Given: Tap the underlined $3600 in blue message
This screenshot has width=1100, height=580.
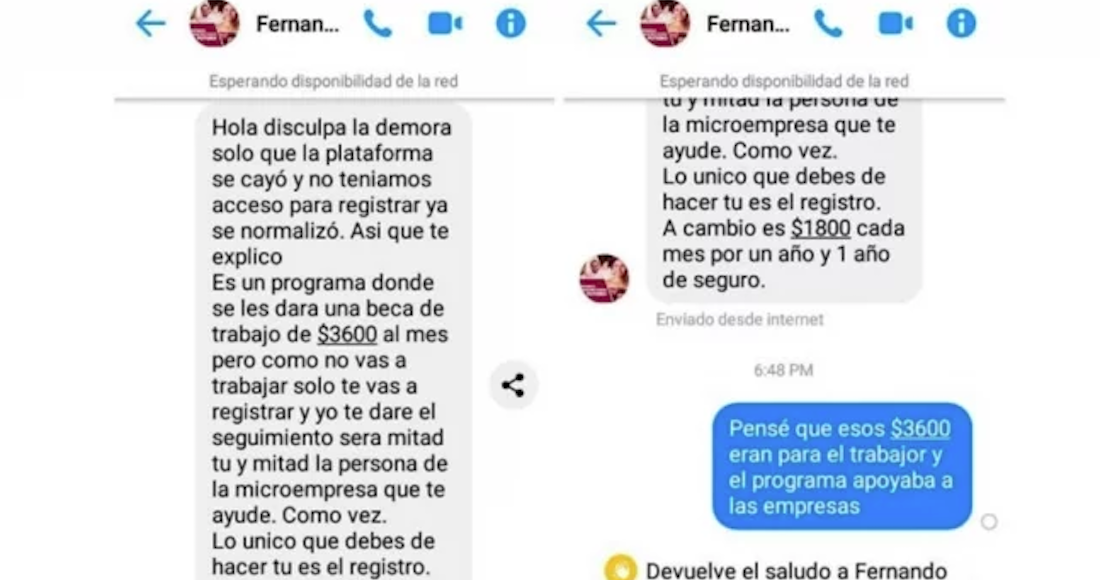Looking at the screenshot, I should pyautogui.click(x=920, y=429).
